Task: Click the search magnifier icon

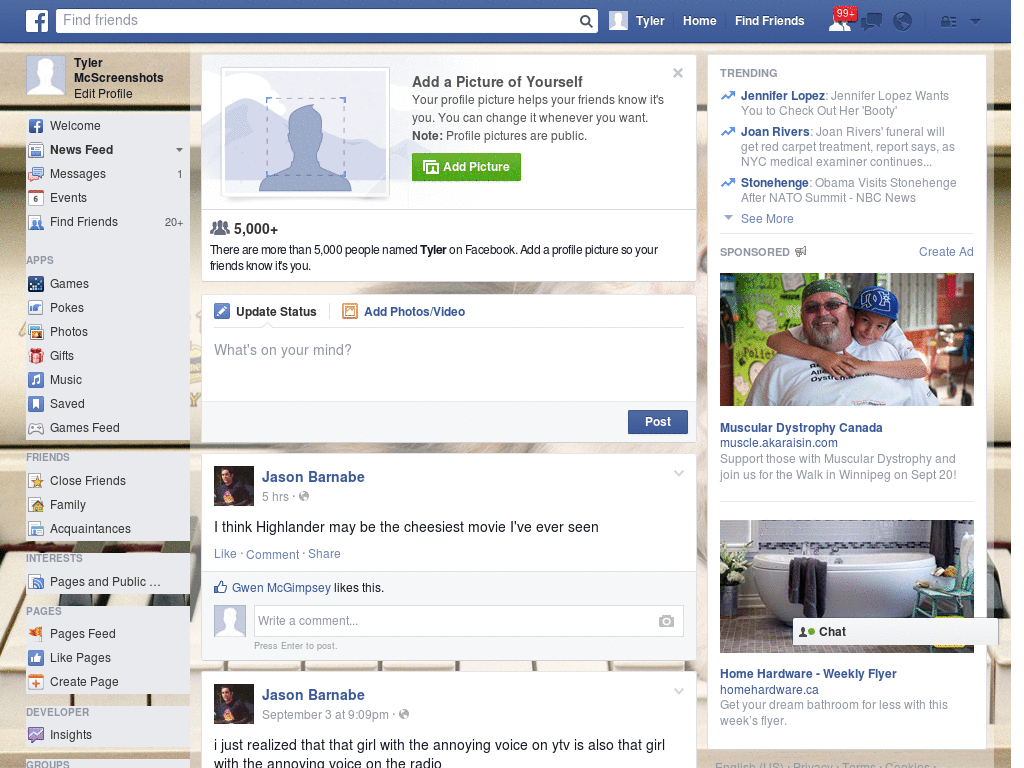Action: (x=586, y=22)
